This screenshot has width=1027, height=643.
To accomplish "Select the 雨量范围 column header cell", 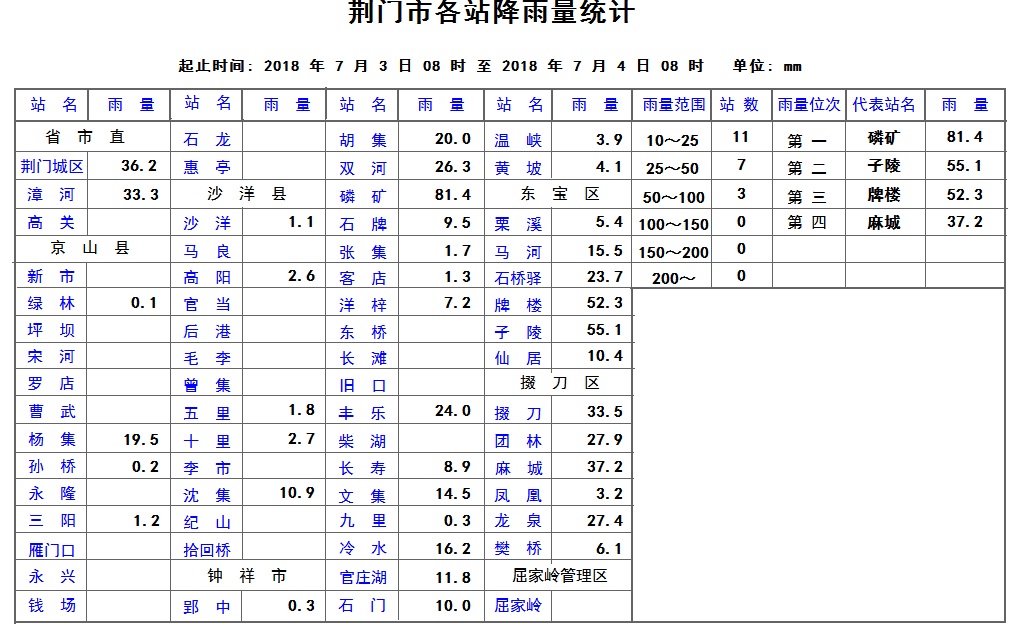I will point(673,105).
